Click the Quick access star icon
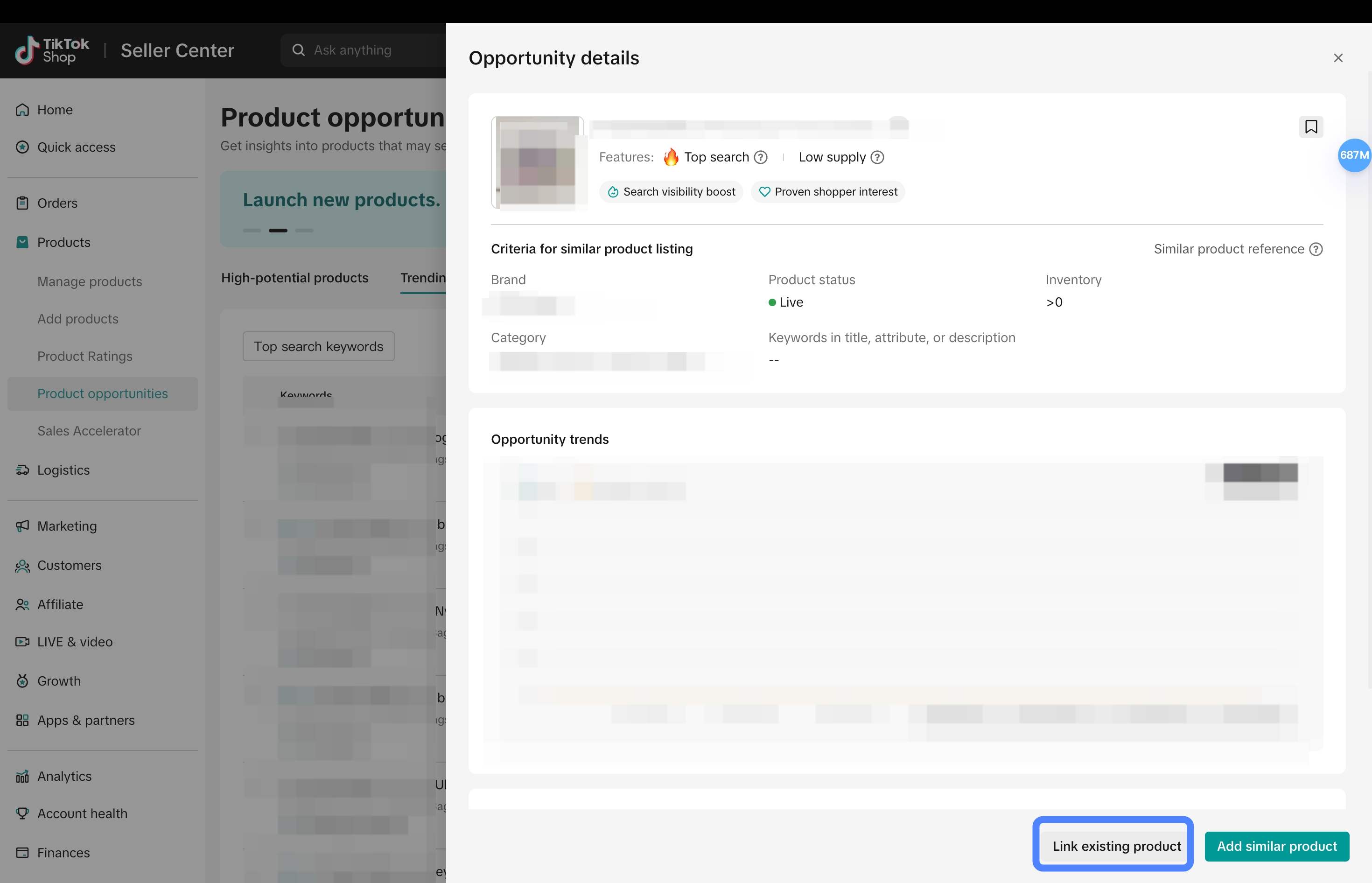 coord(22,147)
